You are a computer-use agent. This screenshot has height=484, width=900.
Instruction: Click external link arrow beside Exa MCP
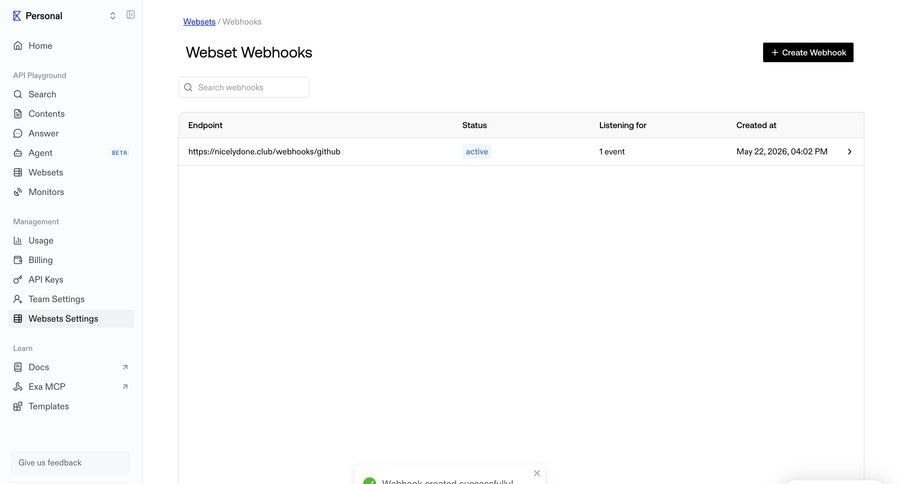click(125, 386)
